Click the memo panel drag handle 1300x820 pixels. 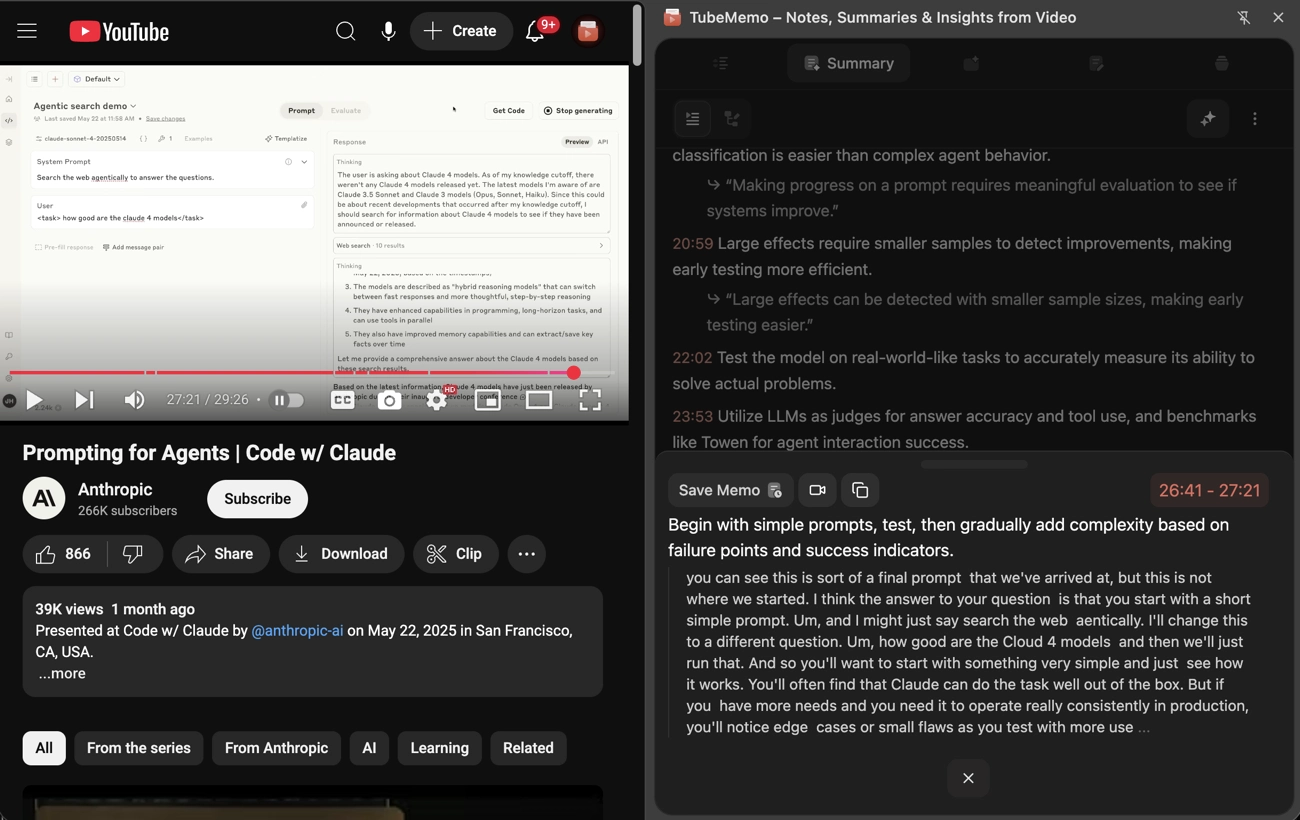974,464
